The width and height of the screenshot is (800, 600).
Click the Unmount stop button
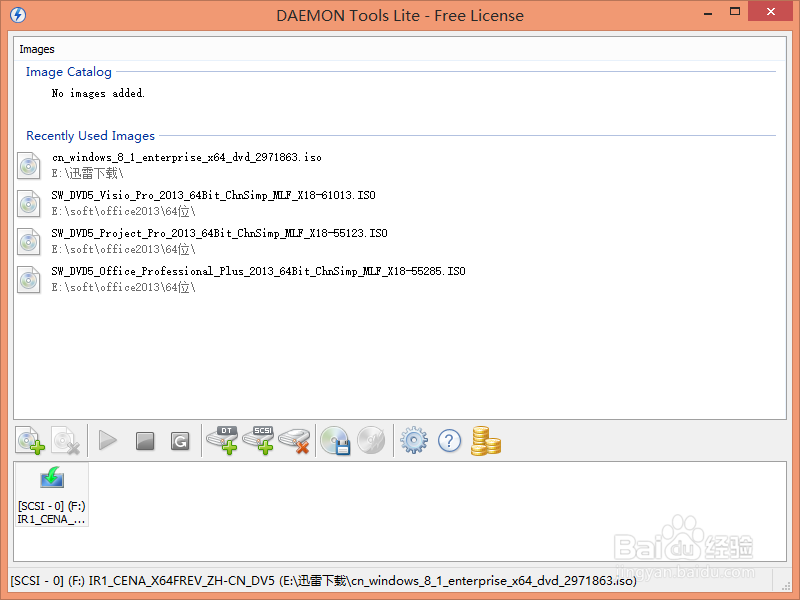(145, 441)
